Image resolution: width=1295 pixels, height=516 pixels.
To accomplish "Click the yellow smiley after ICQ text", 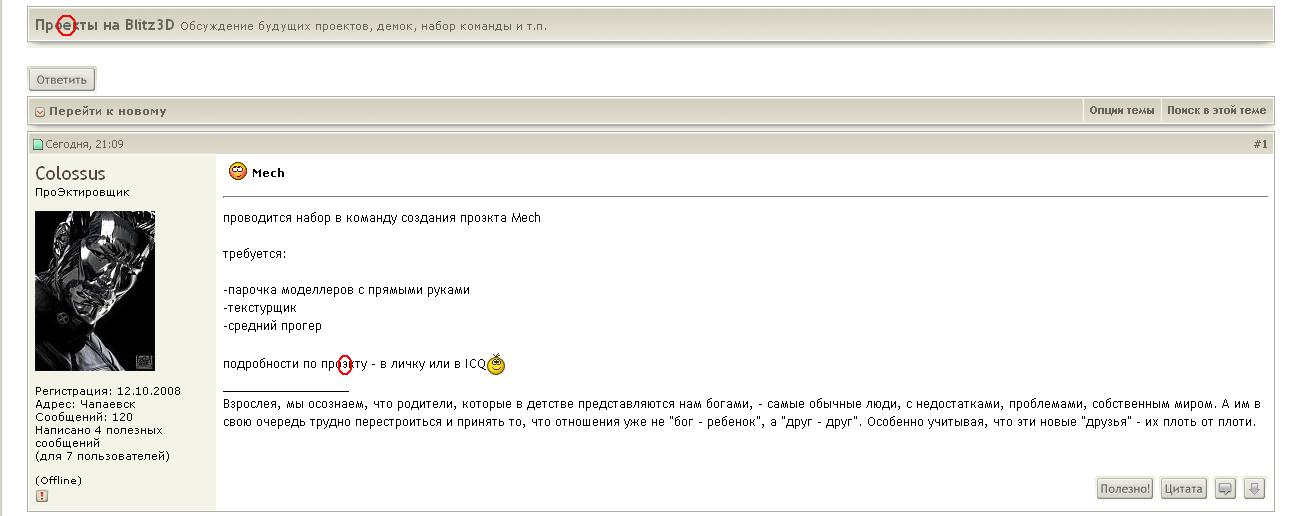I will click(496, 365).
